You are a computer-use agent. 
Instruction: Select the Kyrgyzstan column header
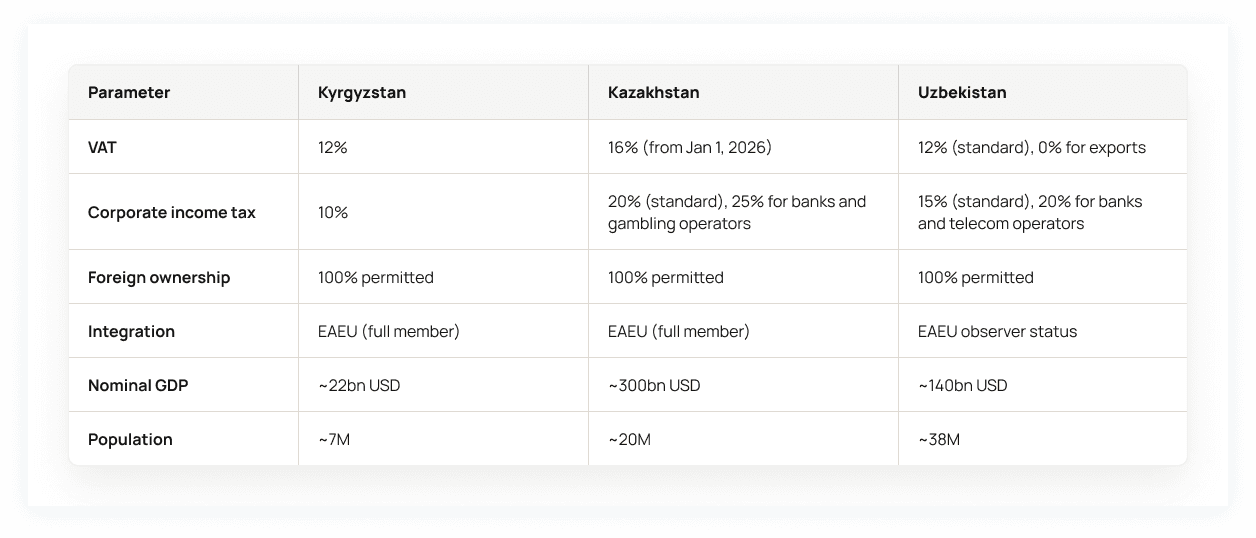362,93
